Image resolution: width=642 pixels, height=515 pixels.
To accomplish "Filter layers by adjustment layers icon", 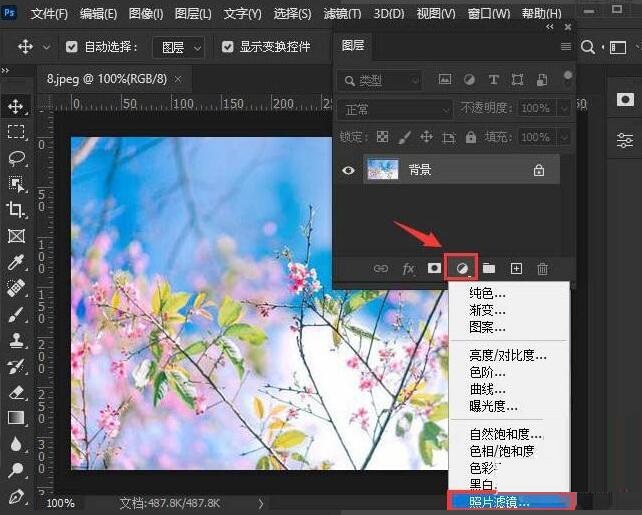I will point(469,79).
